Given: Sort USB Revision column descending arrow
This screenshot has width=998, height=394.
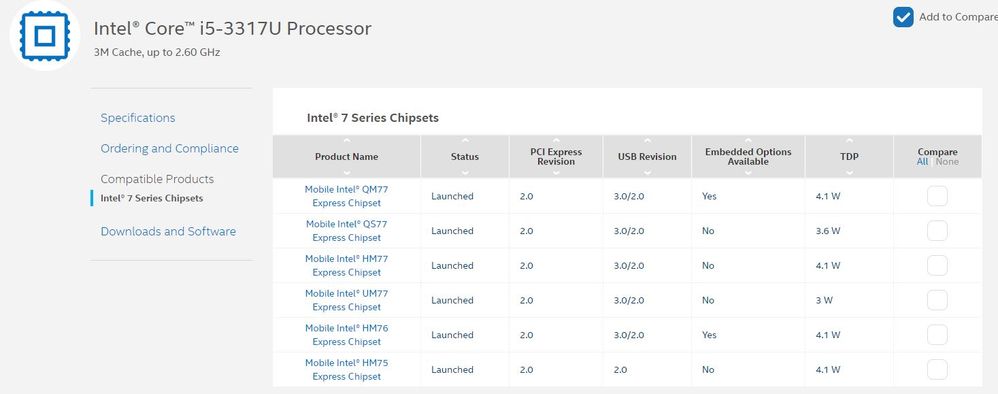Looking at the screenshot, I should 647,172.
